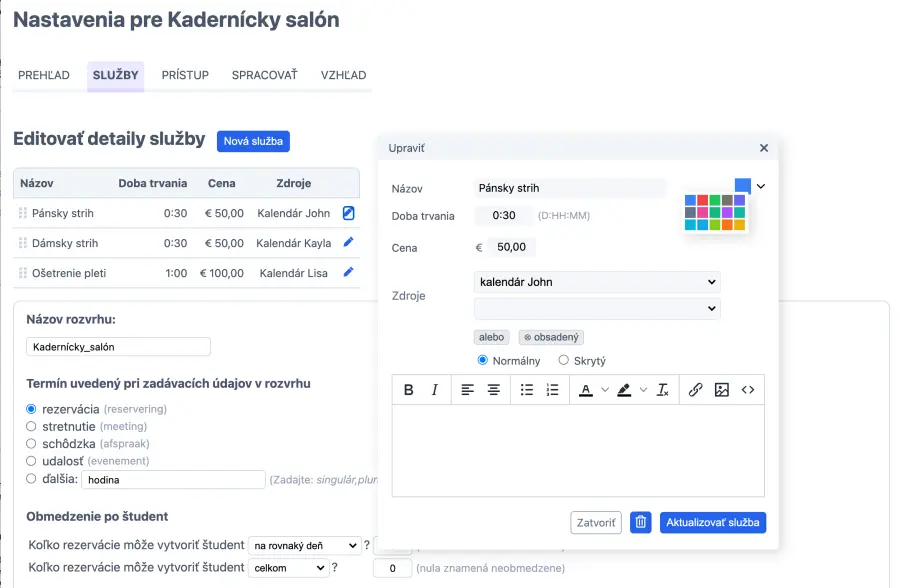
Task: Select the Skrytý radio option
Action: click(564, 360)
